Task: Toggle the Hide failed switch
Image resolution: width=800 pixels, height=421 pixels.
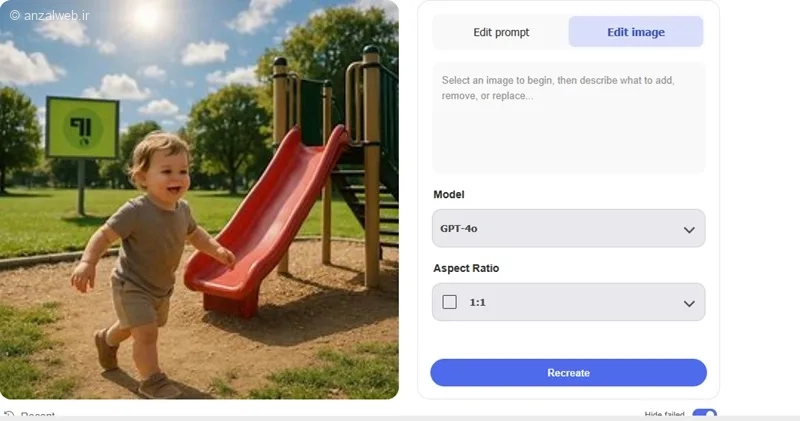Action: tap(705, 413)
